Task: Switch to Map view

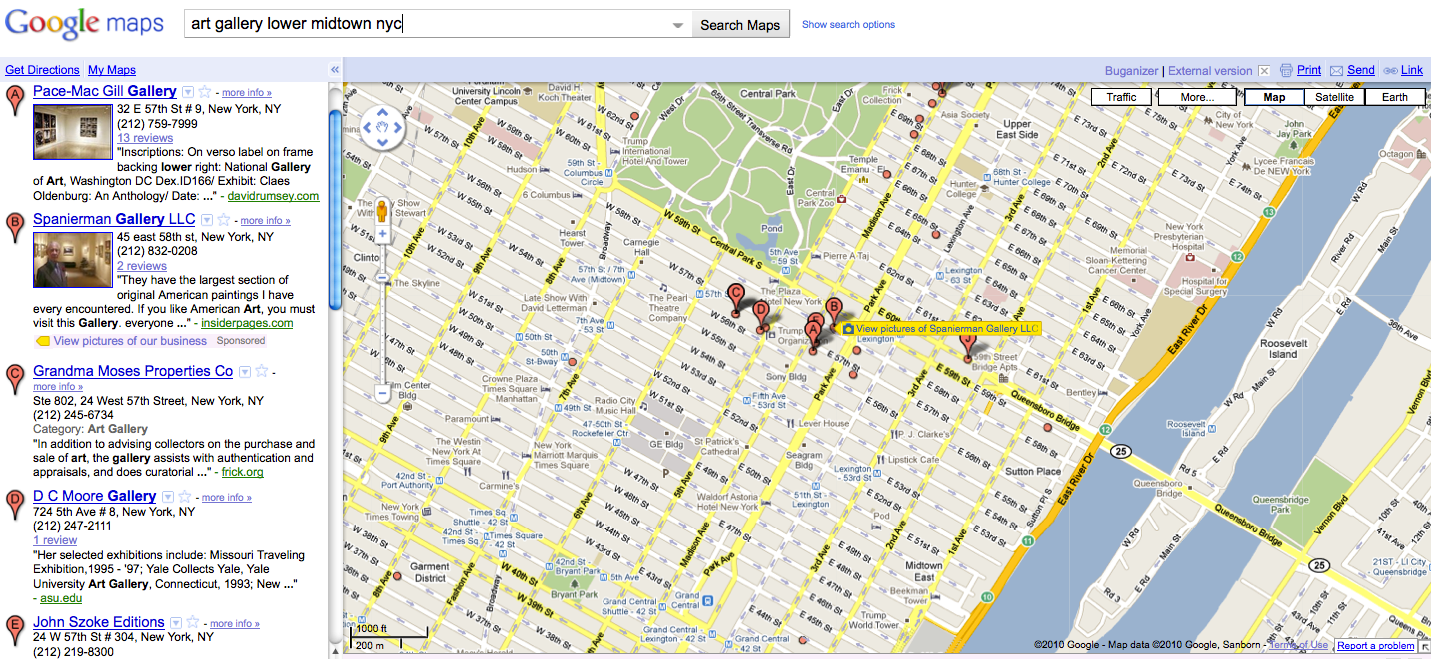Action: 1274,97
